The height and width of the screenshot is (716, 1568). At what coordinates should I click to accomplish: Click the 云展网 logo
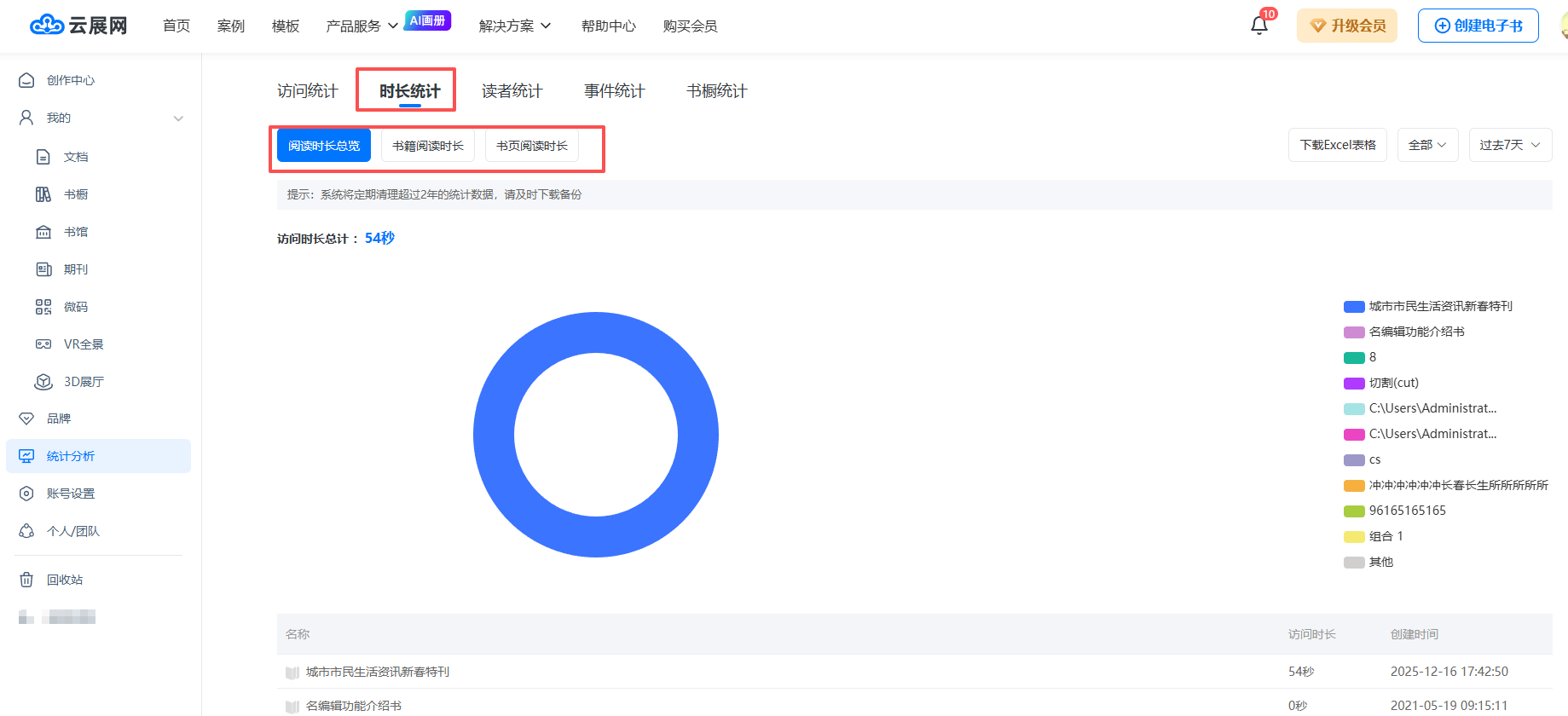pos(78,26)
